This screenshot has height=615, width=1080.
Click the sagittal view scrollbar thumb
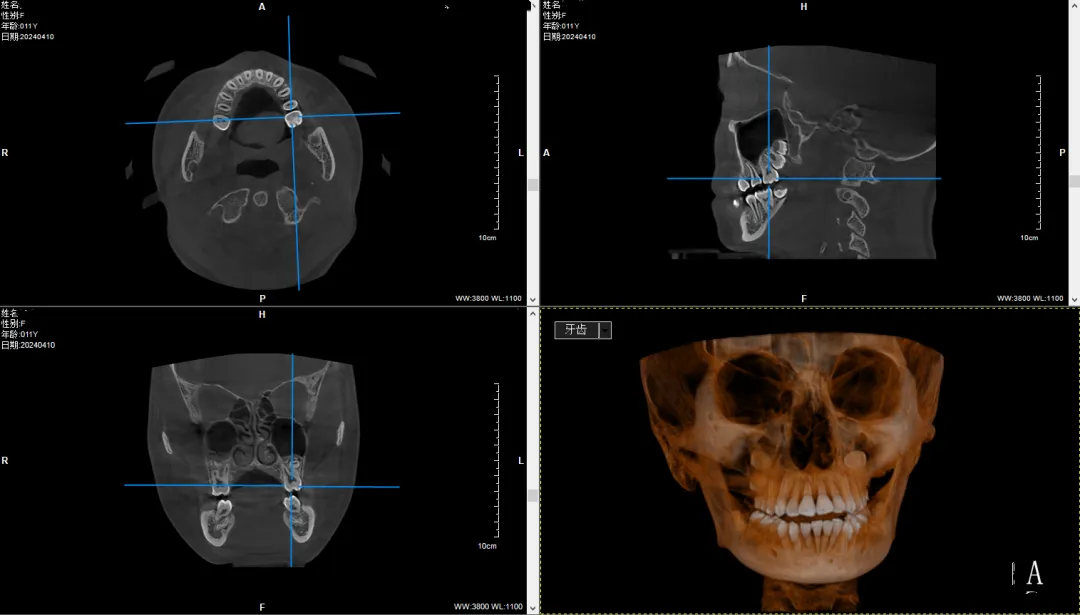coord(1074,182)
